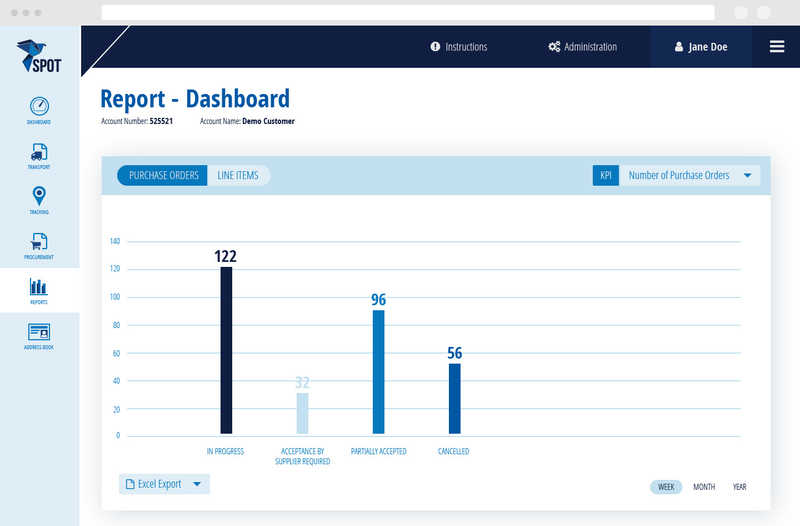Open the Dashboard gauge icon
Image resolution: width=800 pixels, height=526 pixels.
(x=39, y=107)
